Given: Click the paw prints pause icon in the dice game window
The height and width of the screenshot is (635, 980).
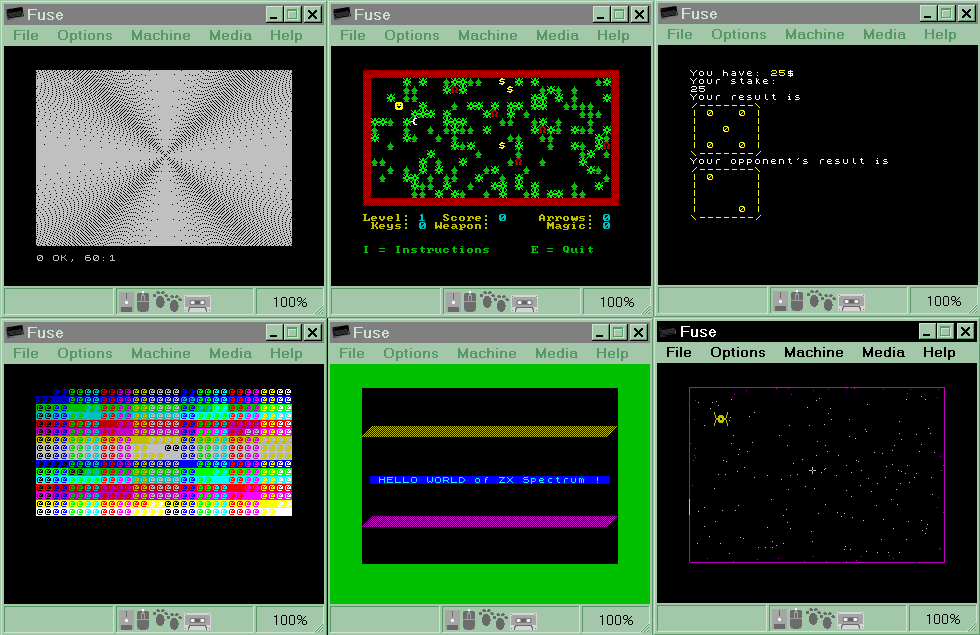Looking at the screenshot, I should [822, 301].
